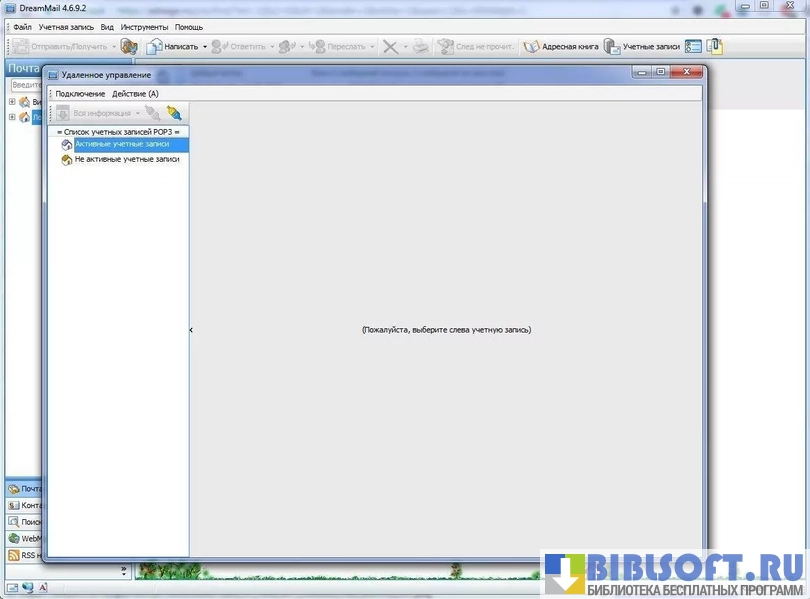Collapse the left panel with splitter arrow
Screen dimensions: 810x599
191,329
